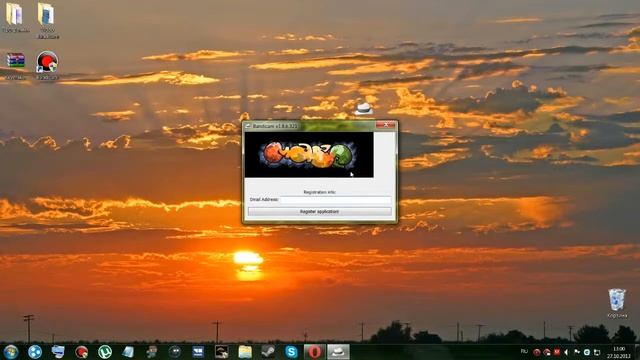Open the Windows Start menu orb
The width and height of the screenshot is (640, 360).
point(11,351)
